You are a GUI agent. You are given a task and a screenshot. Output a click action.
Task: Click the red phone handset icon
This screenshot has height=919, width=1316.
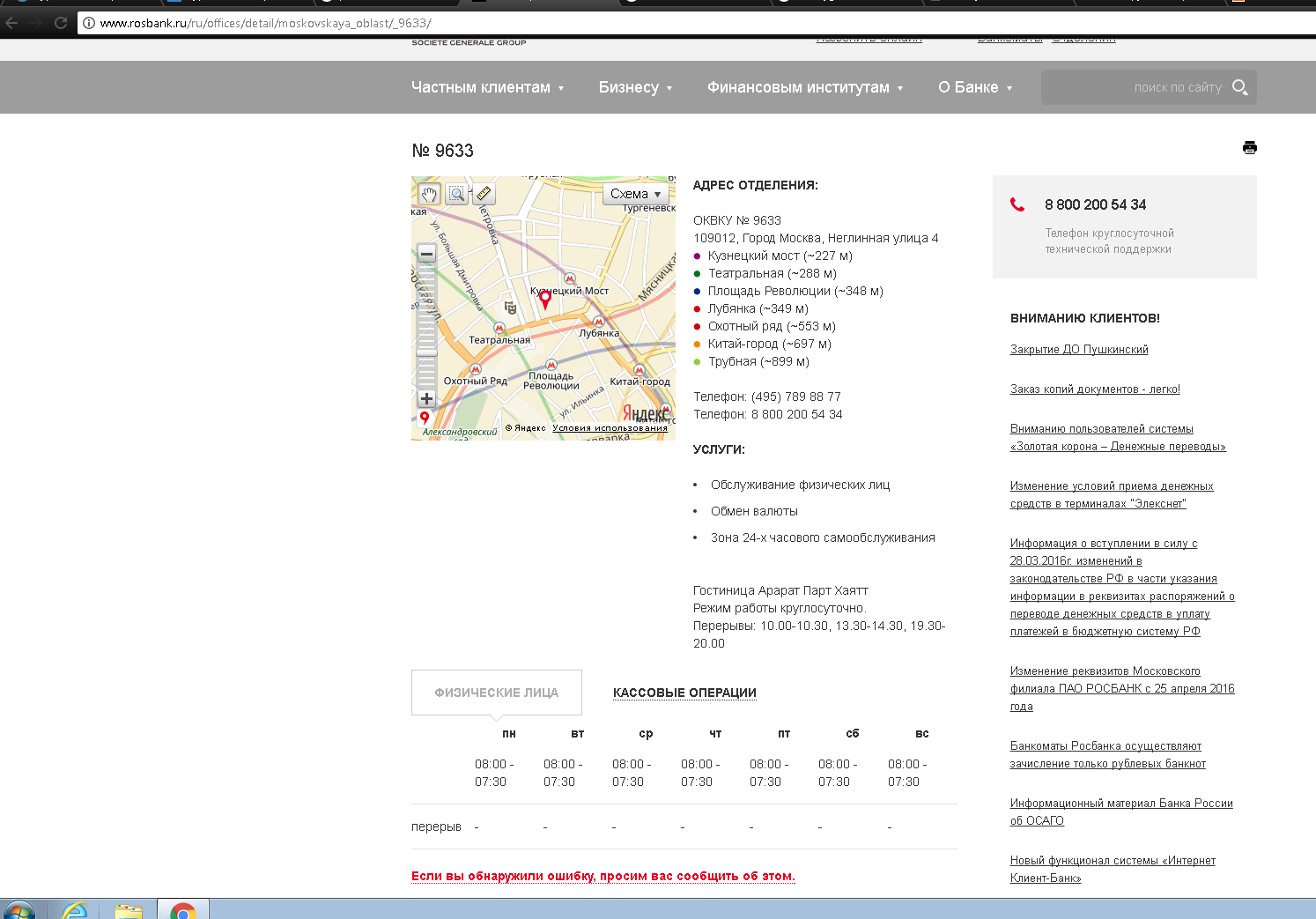point(1017,204)
